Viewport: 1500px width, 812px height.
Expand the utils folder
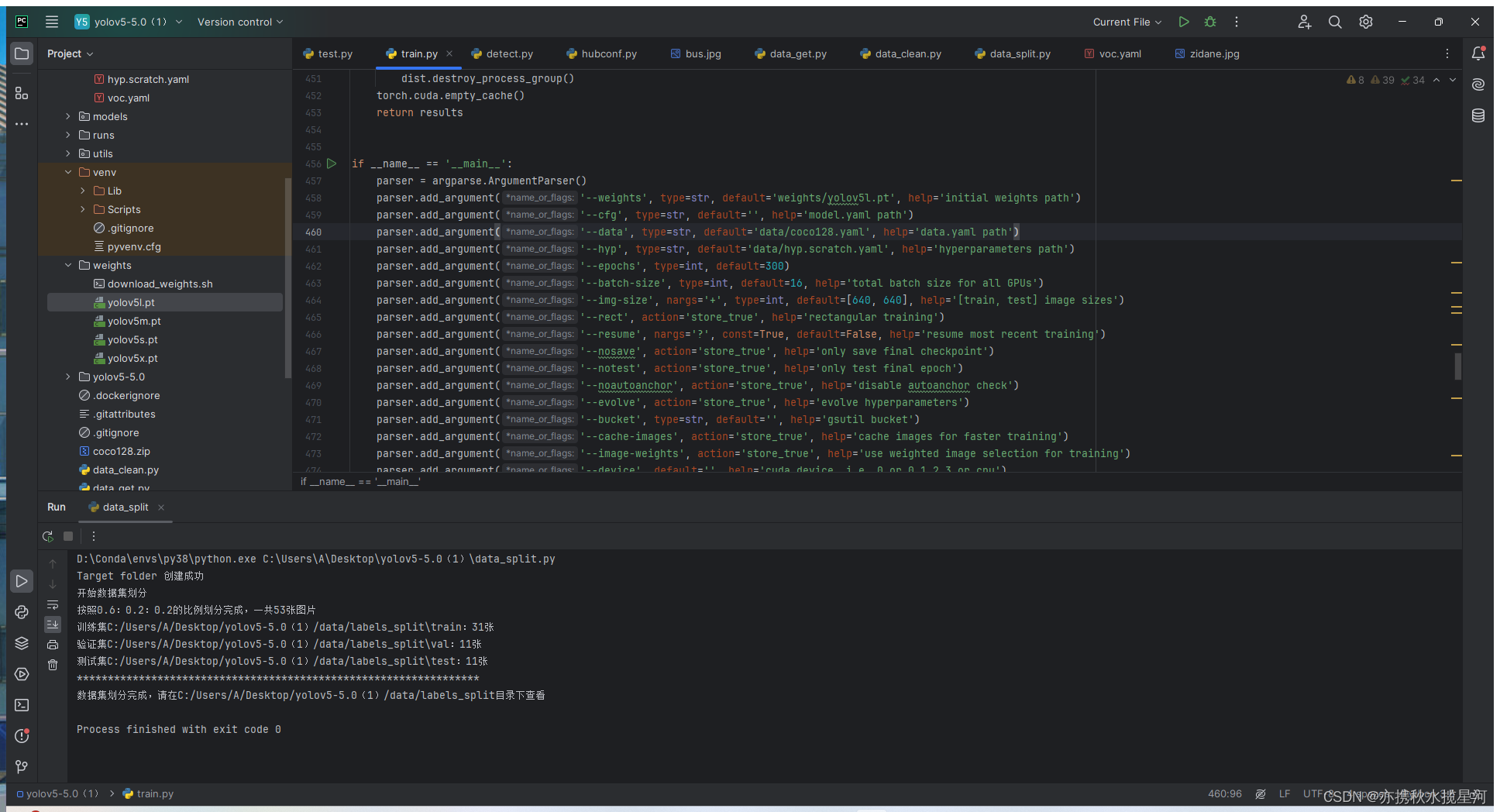click(x=68, y=153)
